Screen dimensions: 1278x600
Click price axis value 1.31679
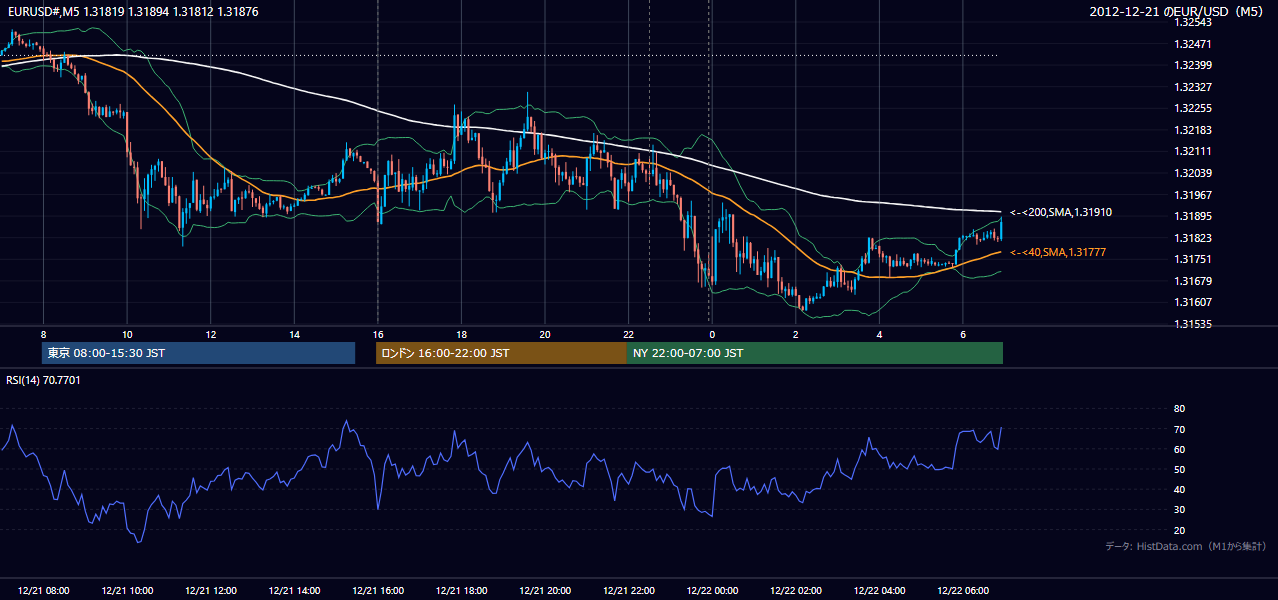coord(1193,281)
